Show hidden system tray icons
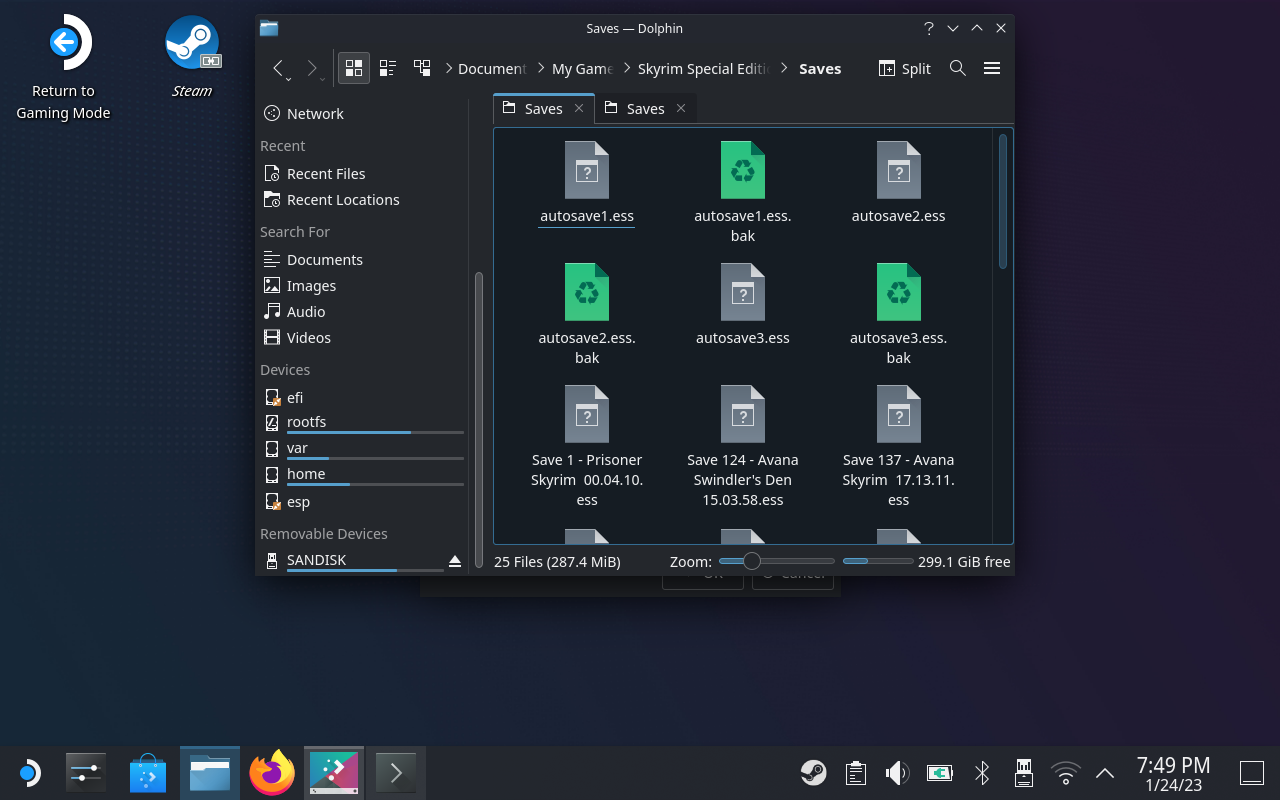1280x800 pixels. tap(1105, 773)
